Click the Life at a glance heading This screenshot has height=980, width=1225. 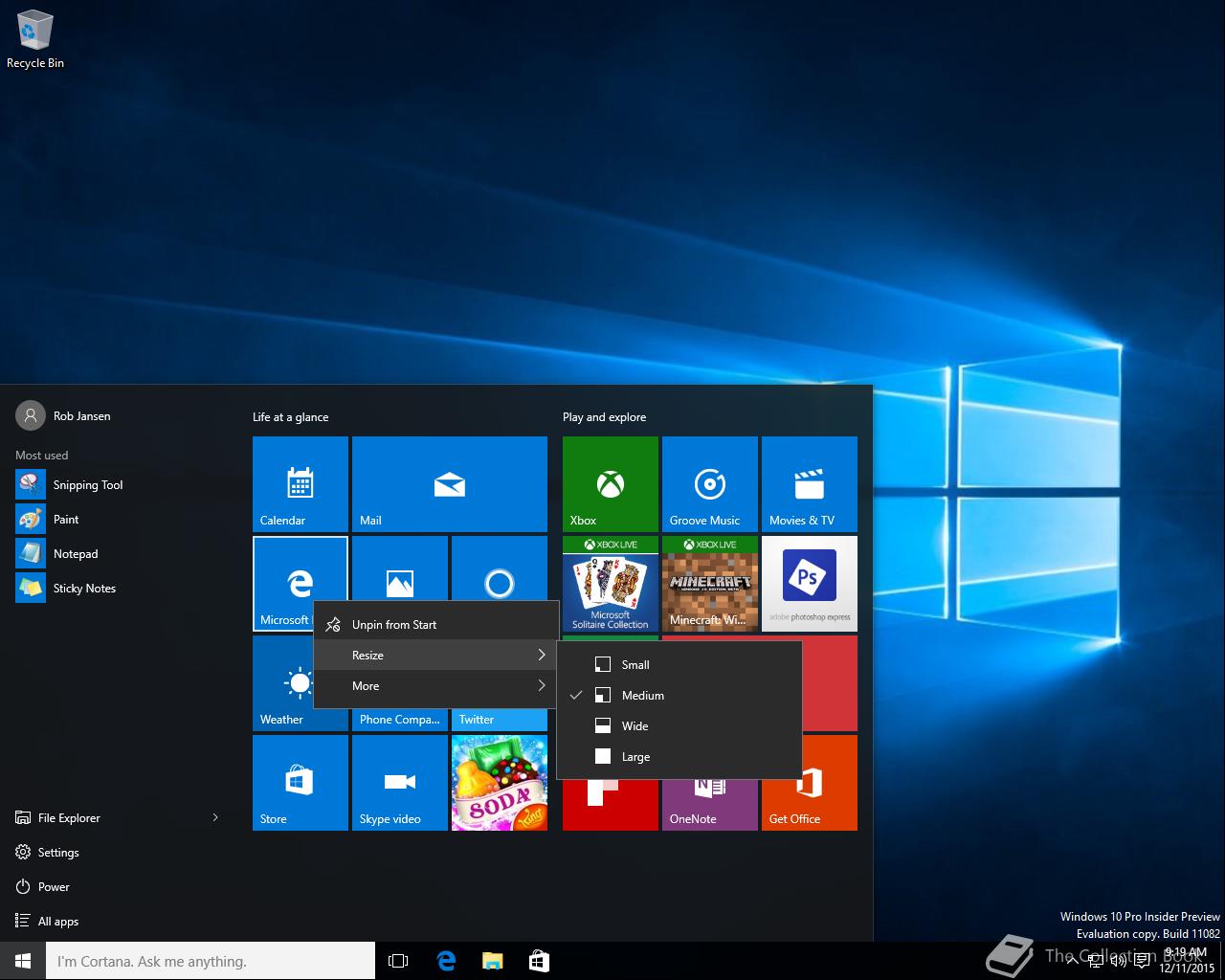click(290, 417)
